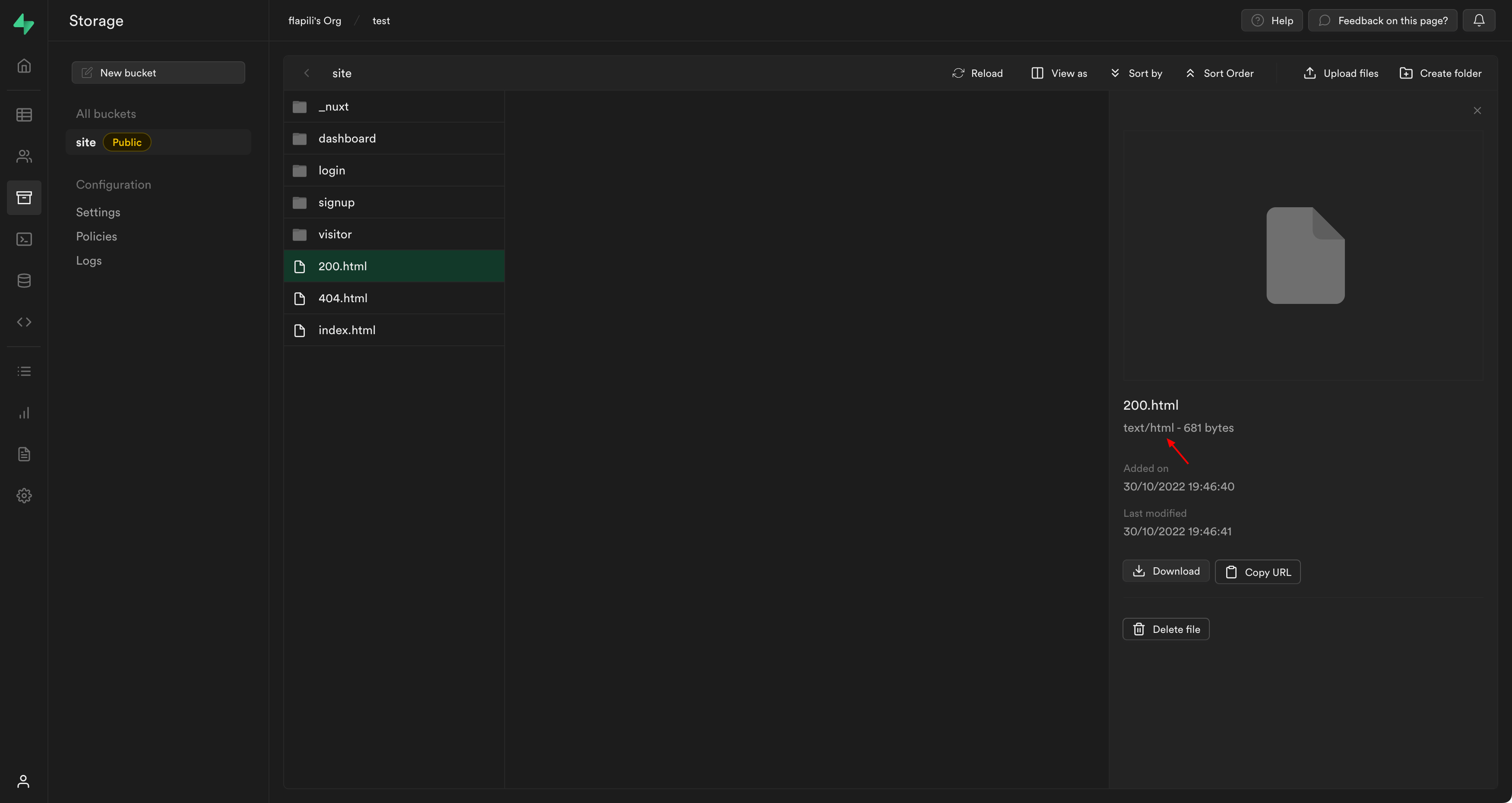Click the home icon in sidebar
This screenshot has height=803, width=1512.
pos(24,66)
